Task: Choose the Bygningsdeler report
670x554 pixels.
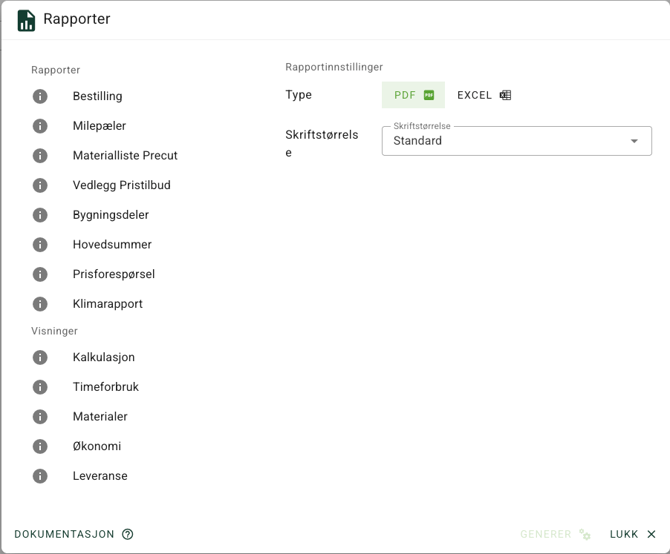Action: [110, 215]
